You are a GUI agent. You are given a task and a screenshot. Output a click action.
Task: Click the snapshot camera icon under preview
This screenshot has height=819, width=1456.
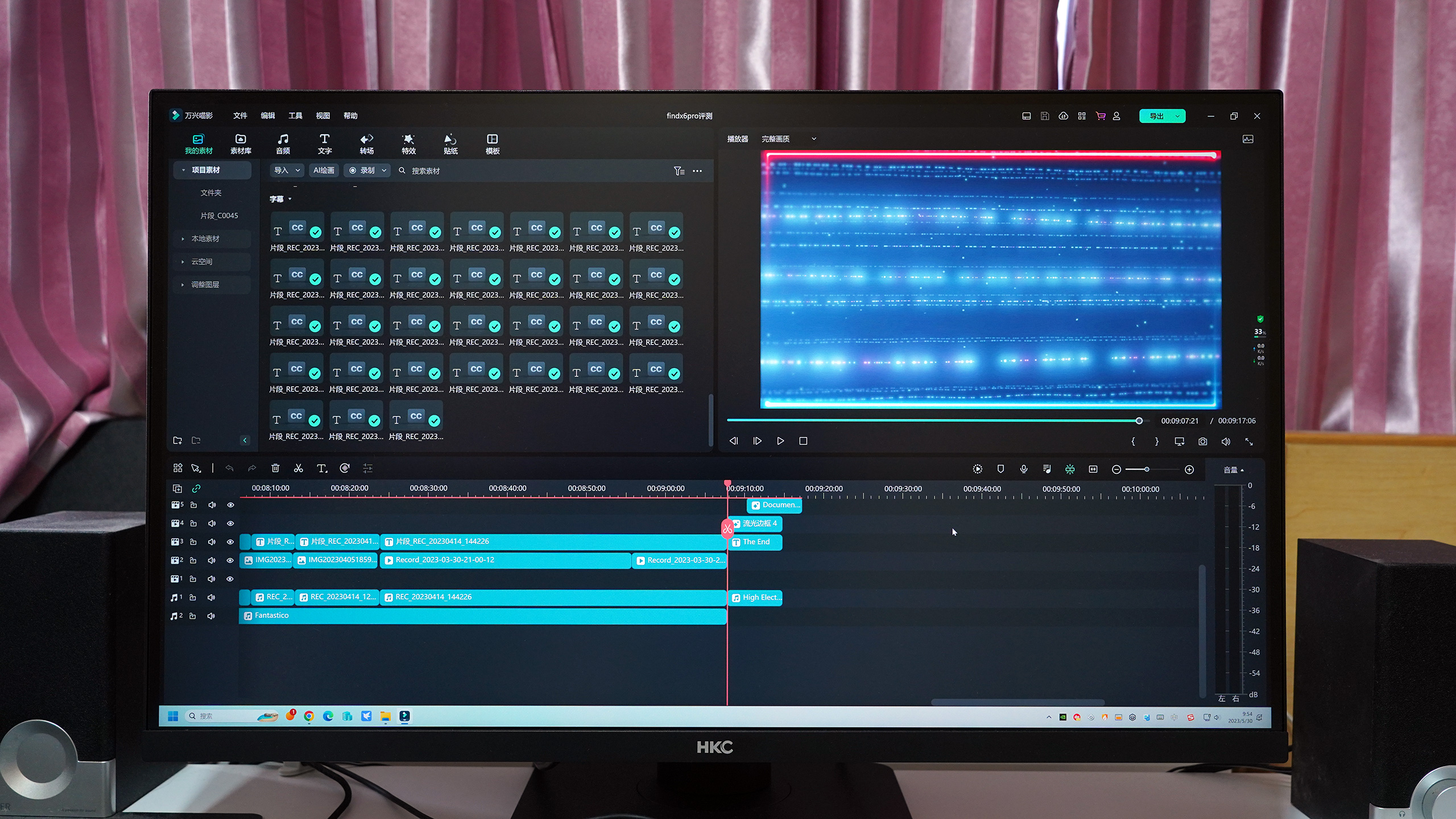point(1202,441)
